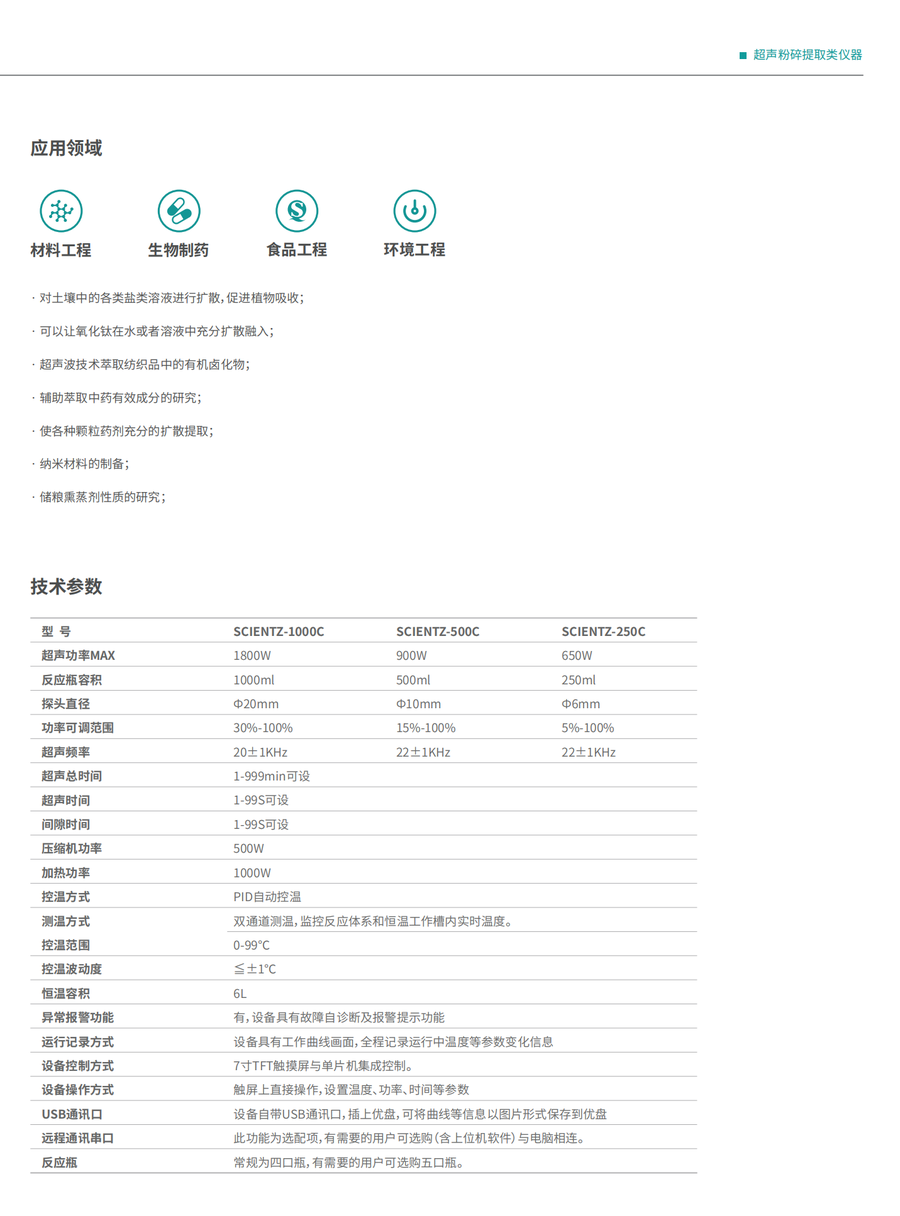Click the 设备操作方式 row label
The width and height of the screenshot is (900, 1216).
coord(77,1090)
